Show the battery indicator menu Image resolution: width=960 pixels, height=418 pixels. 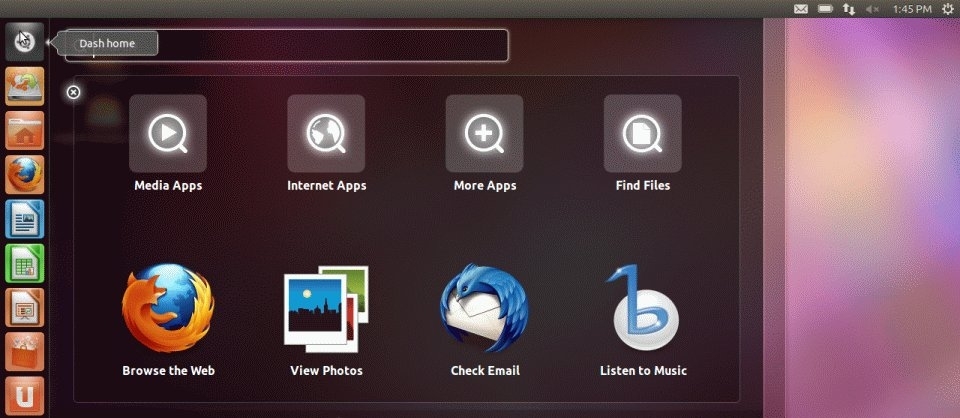coord(825,9)
